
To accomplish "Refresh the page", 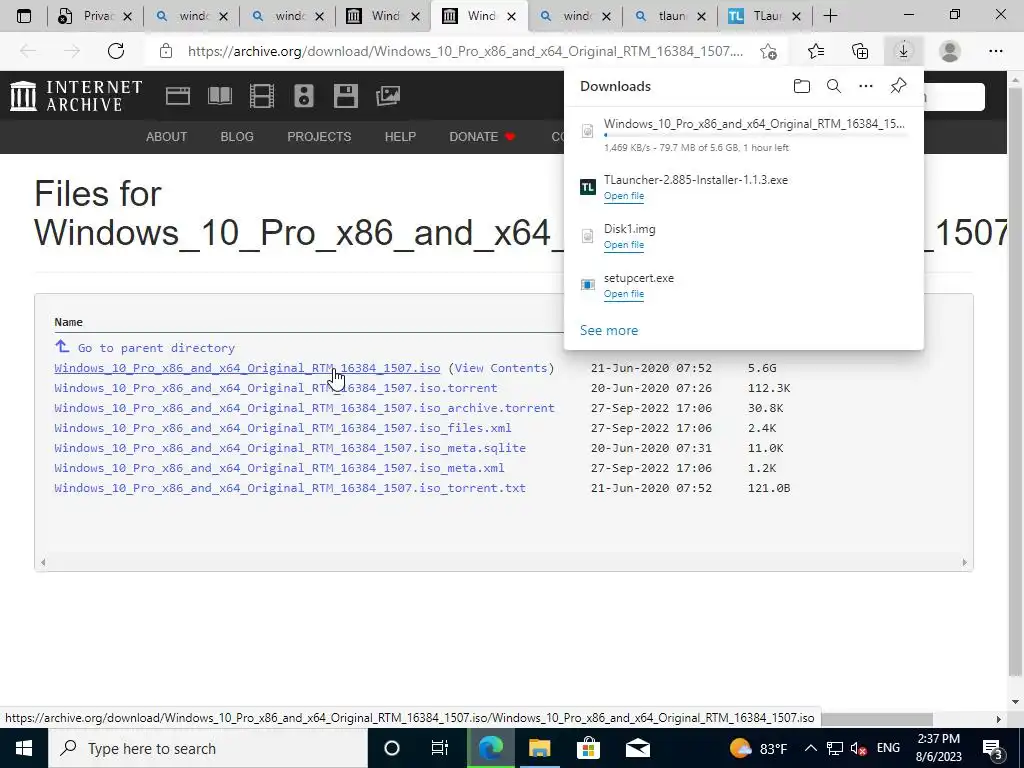I will click(116, 51).
